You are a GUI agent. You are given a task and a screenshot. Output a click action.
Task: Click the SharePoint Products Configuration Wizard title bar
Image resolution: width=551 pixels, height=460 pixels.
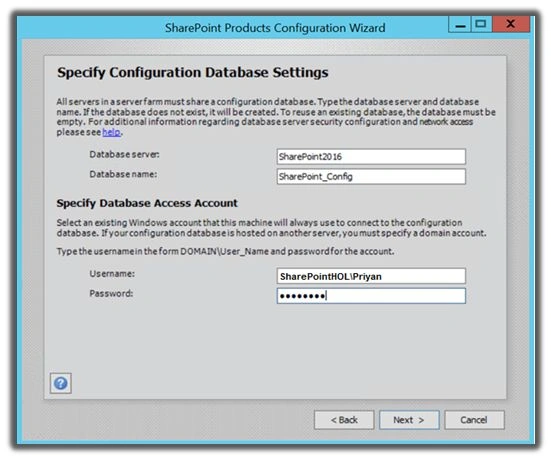tap(275, 28)
